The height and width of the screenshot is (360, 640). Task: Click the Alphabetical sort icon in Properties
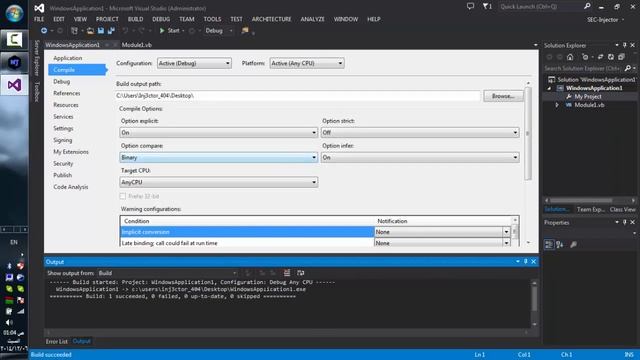point(560,244)
